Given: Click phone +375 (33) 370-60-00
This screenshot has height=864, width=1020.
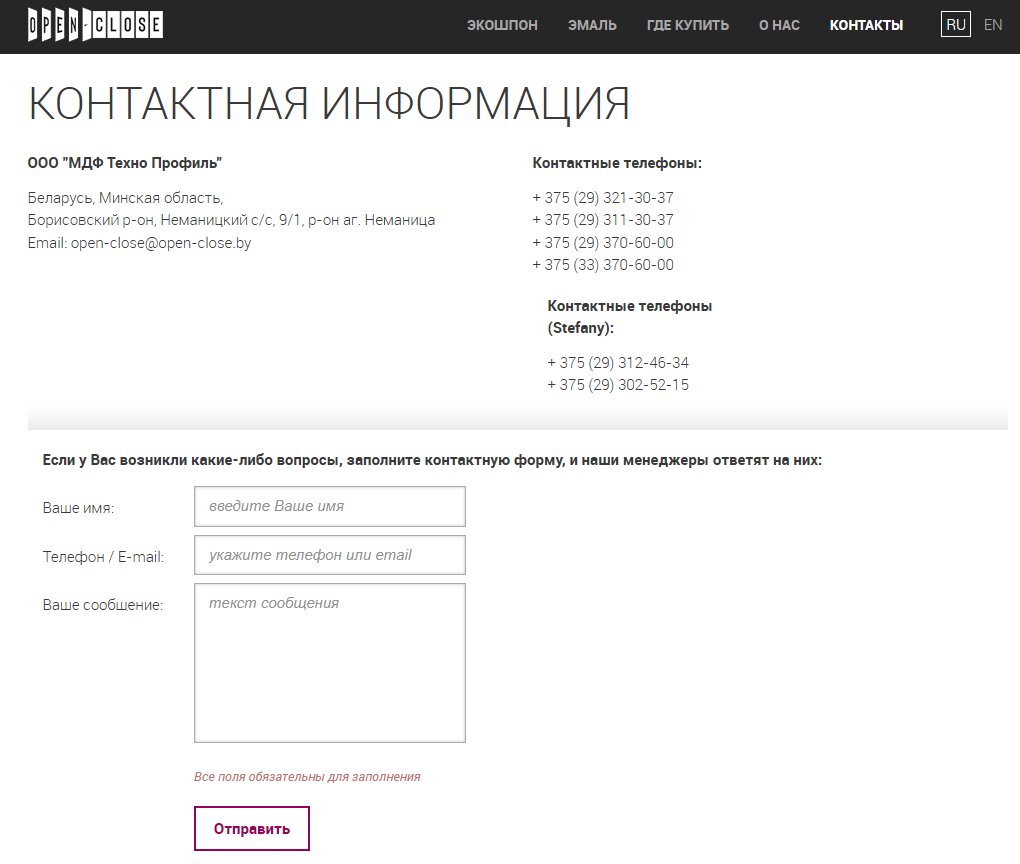Looking at the screenshot, I should (x=603, y=265).
